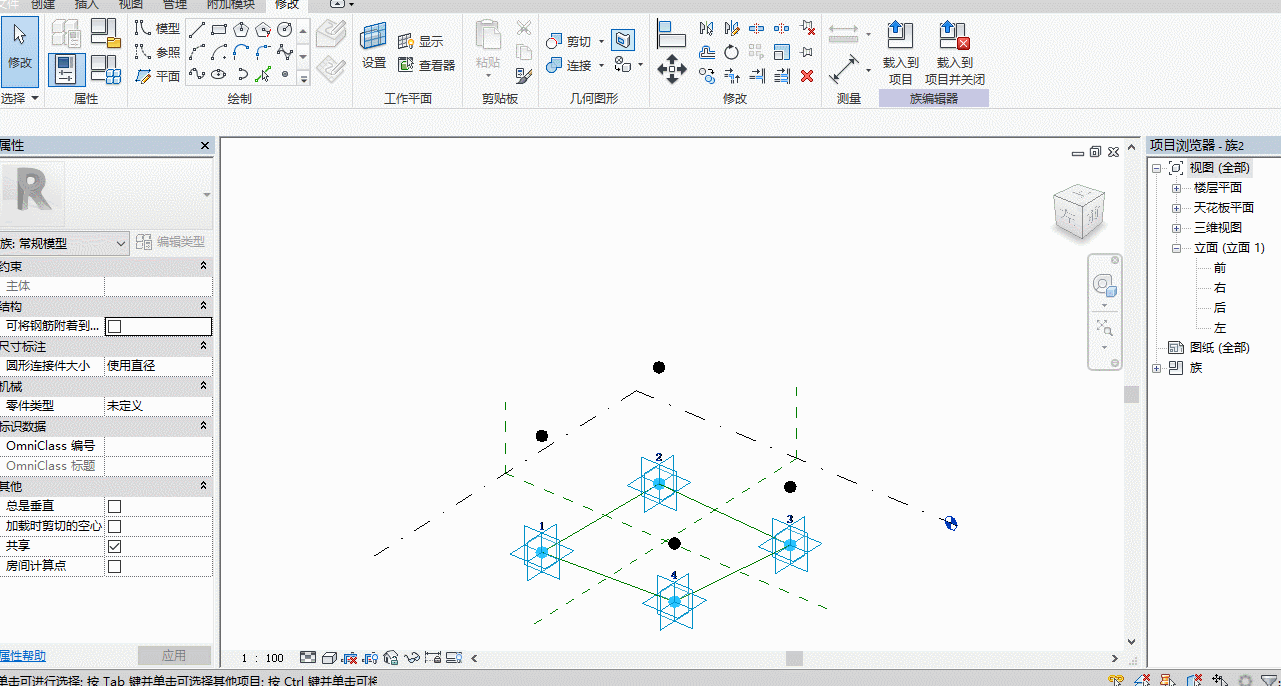Select the line draw tool
This screenshot has height=686, width=1281.
coord(197,29)
